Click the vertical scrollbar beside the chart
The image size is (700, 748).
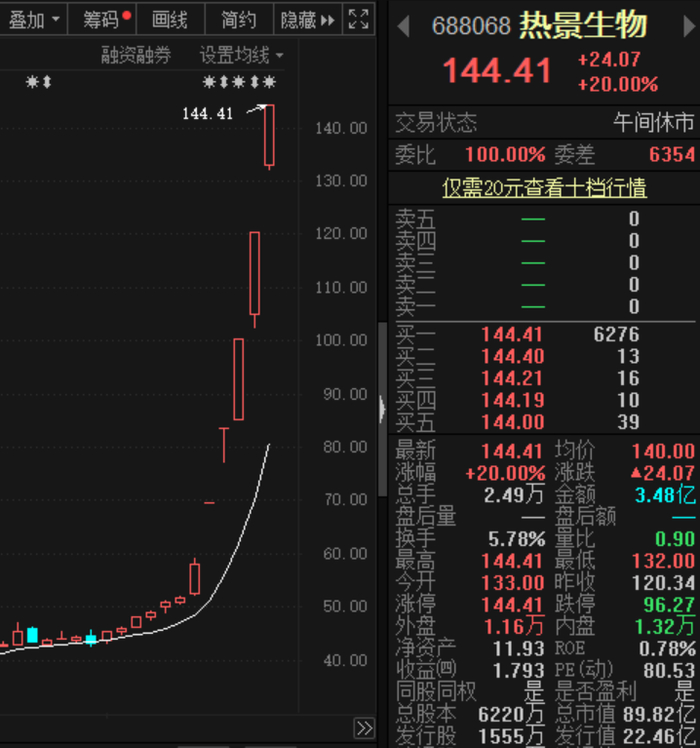(x=382, y=409)
